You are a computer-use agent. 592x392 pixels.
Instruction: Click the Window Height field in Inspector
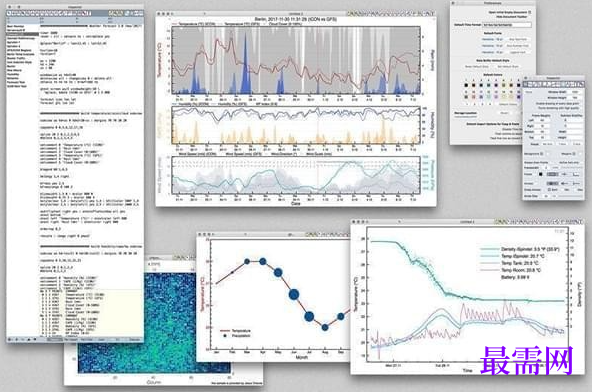click(x=575, y=98)
